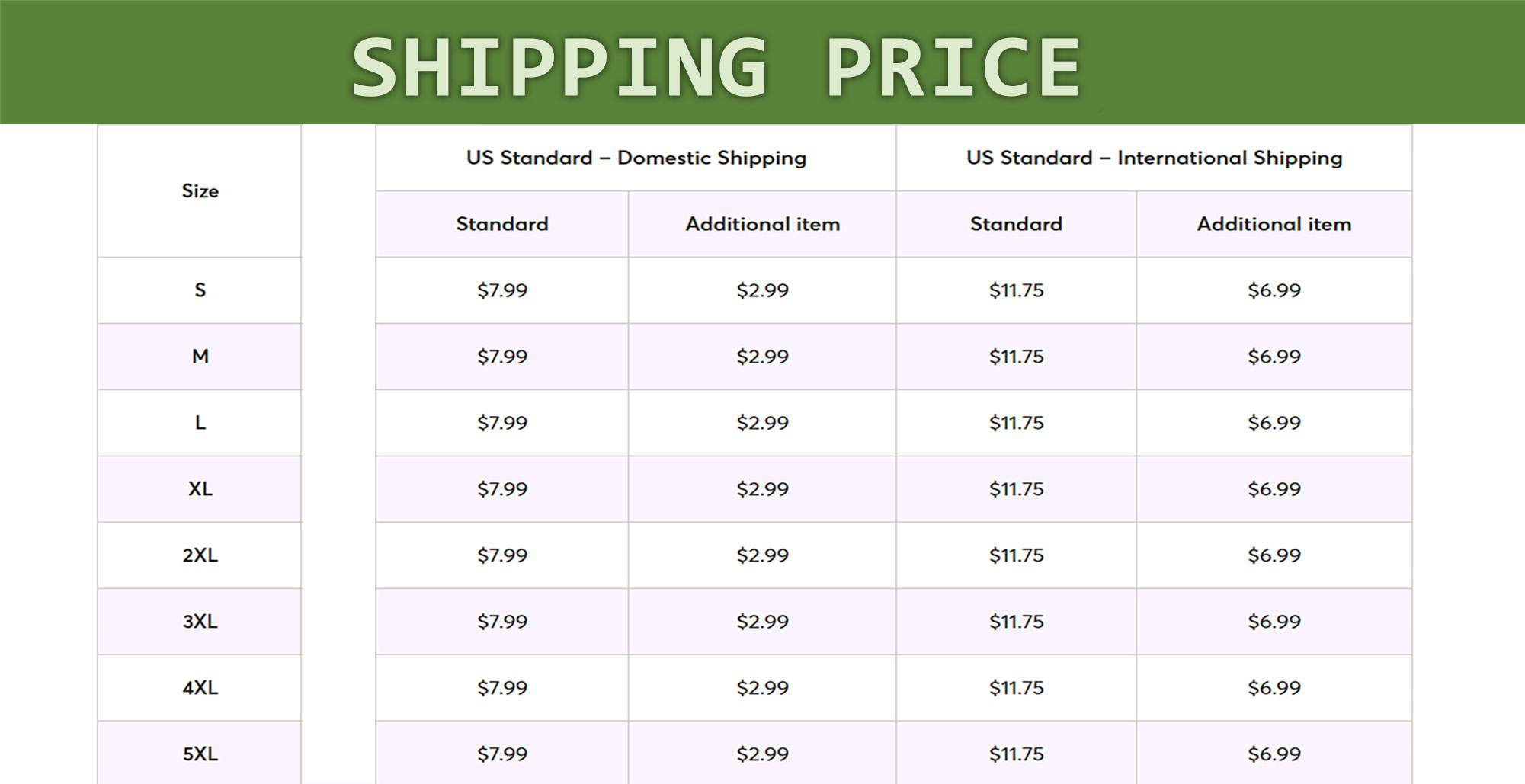
Task: Select the international Standard sub-header
Action: click(x=1016, y=224)
